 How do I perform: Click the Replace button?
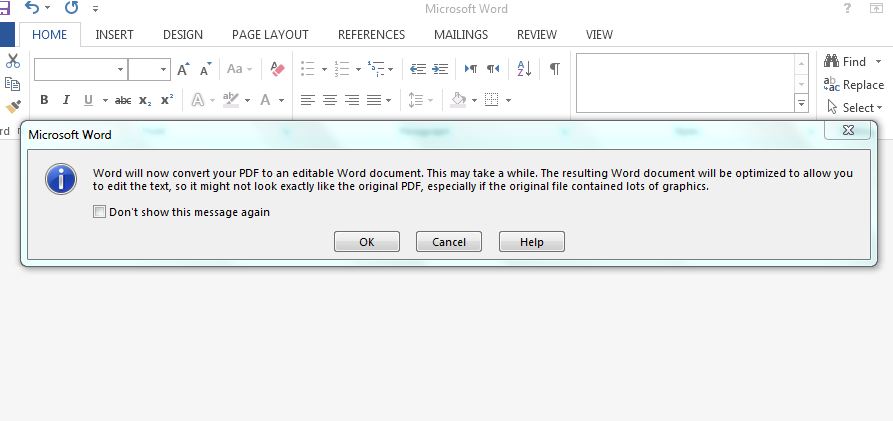[x=854, y=84]
